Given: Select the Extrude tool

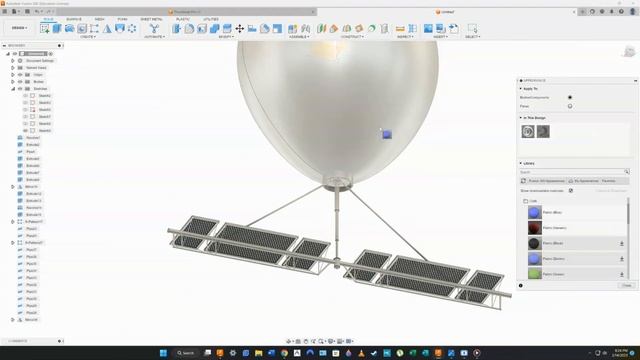Looking at the screenshot, I should pos(57,28).
